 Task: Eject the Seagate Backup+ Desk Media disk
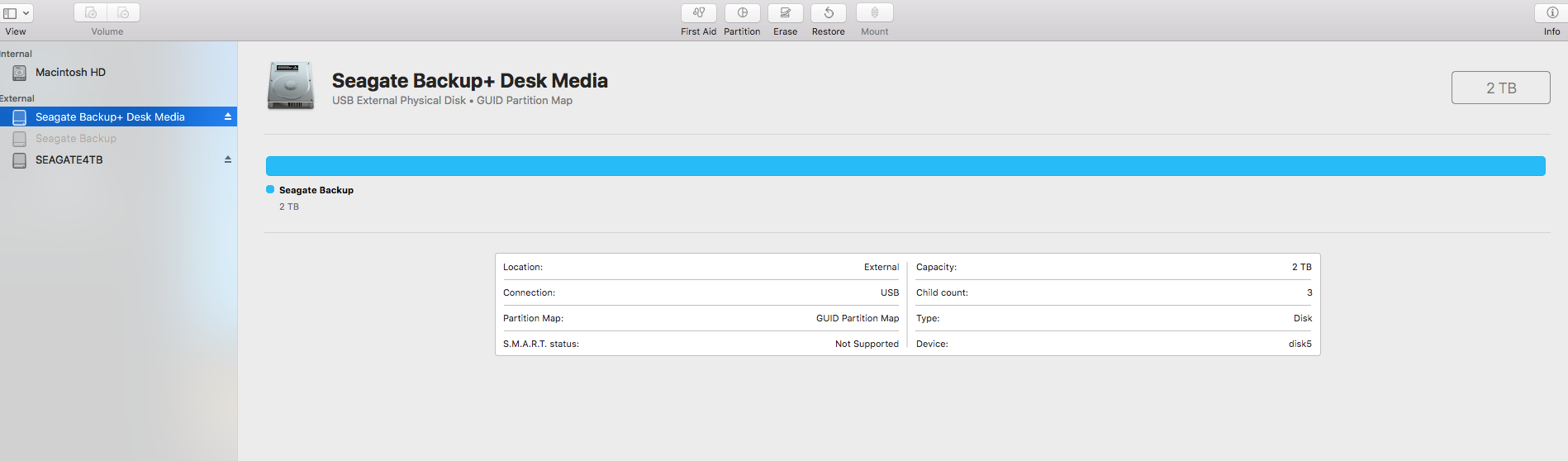[228, 116]
